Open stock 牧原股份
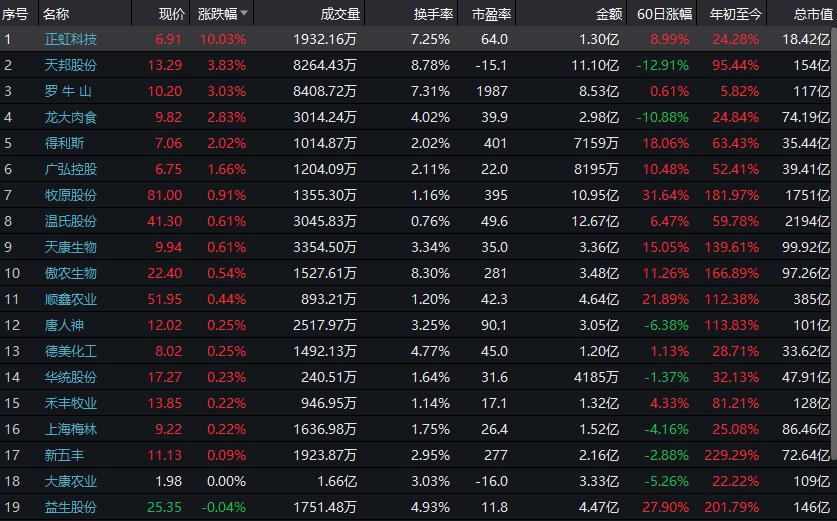 (70, 195)
